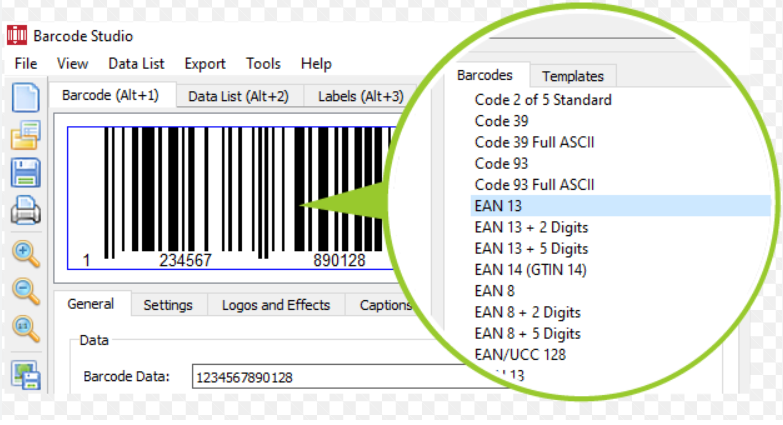Switch to the Data List (Alt+2) tab
Image resolution: width=783 pixels, height=425 pixels.
tap(239, 96)
